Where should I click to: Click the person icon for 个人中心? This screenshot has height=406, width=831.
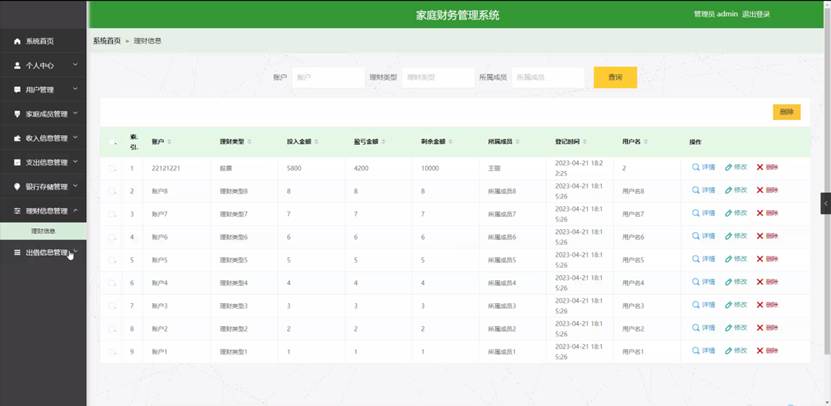coord(17,65)
